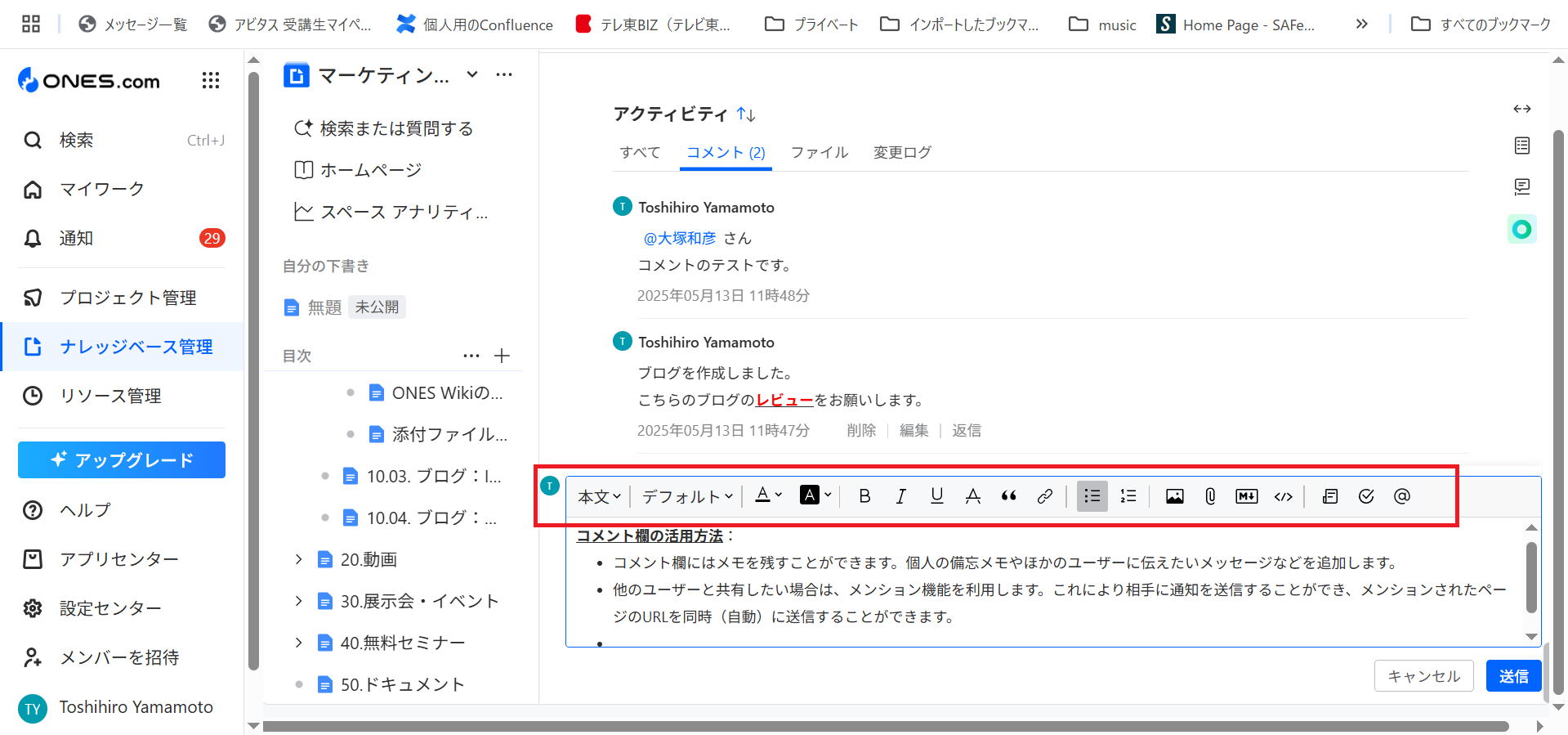
Task: Open the 無題 draft page
Action: point(324,307)
